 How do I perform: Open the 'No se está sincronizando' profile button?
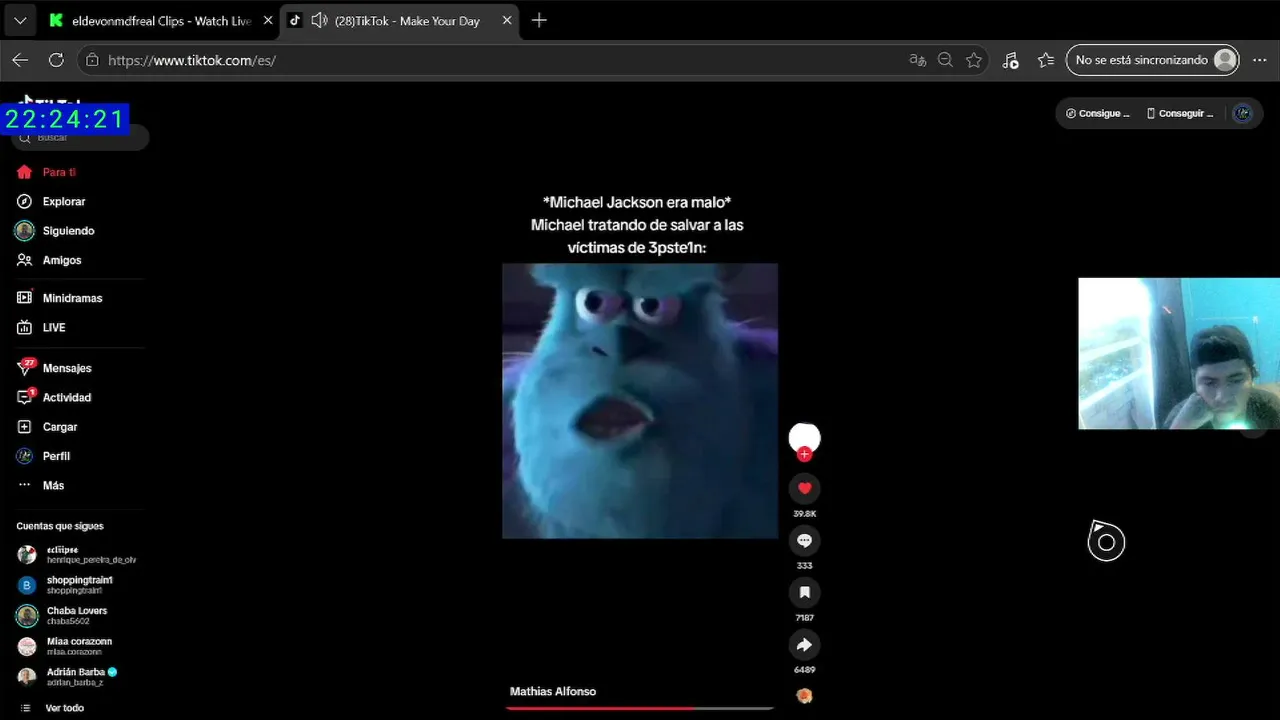point(1153,60)
